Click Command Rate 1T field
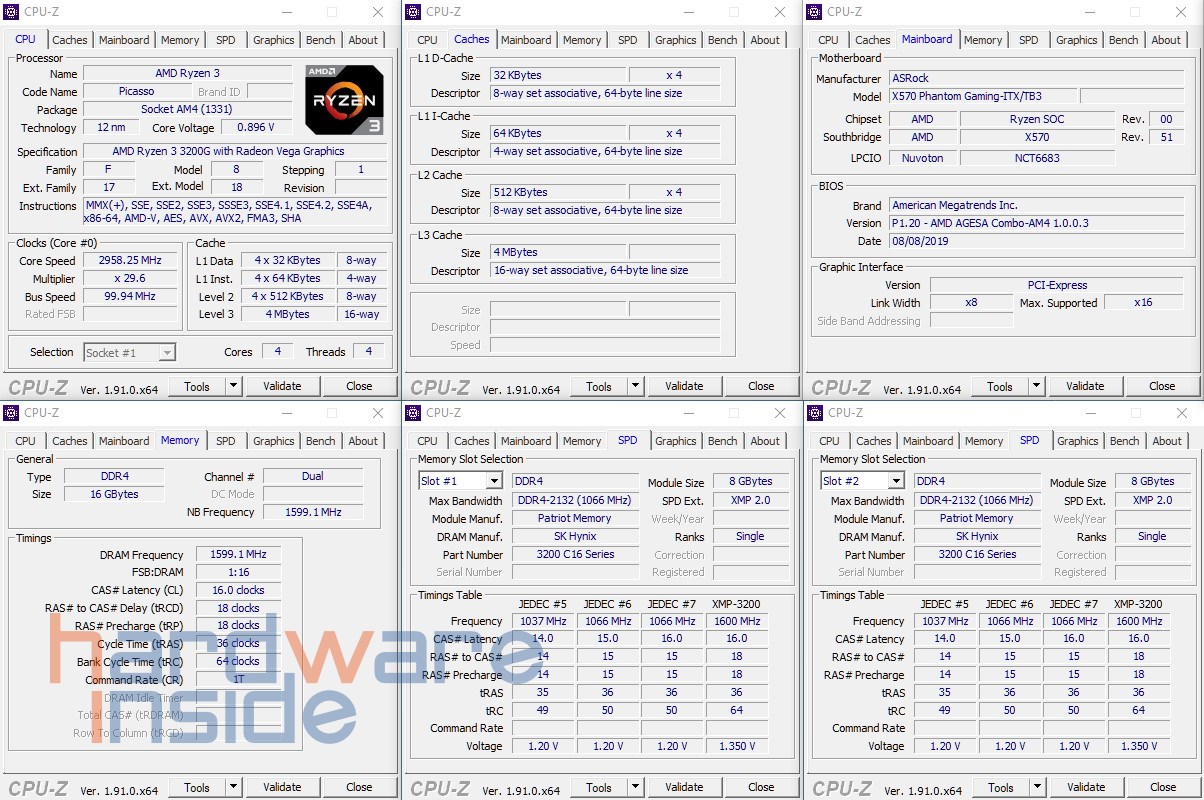 coord(238,680)
